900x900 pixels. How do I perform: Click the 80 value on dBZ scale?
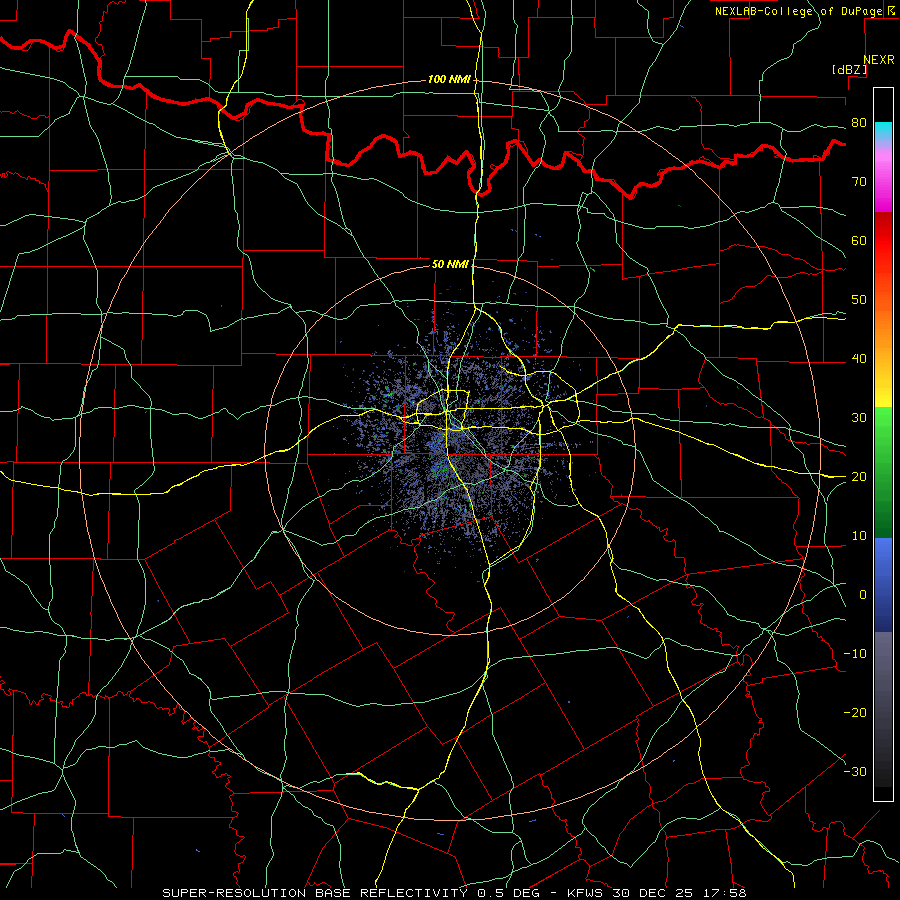pyautogui.click(x=859, y=123)
